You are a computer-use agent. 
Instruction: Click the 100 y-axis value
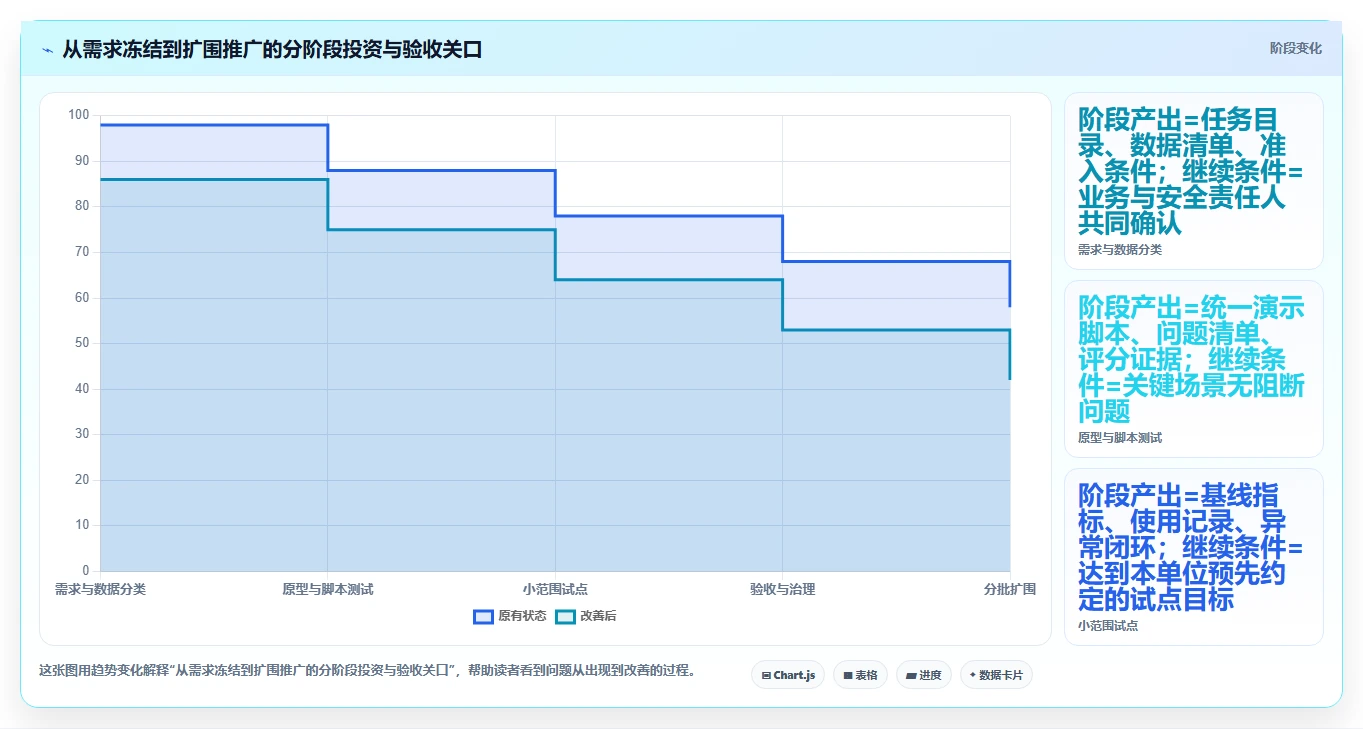[x=79, y=115]
